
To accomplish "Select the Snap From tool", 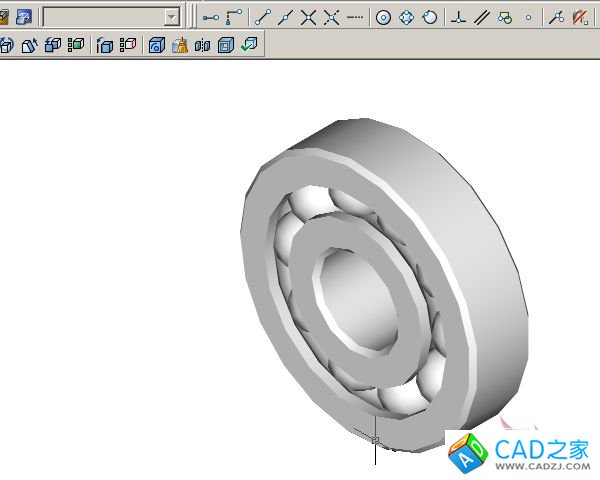I will pos(234,17).
